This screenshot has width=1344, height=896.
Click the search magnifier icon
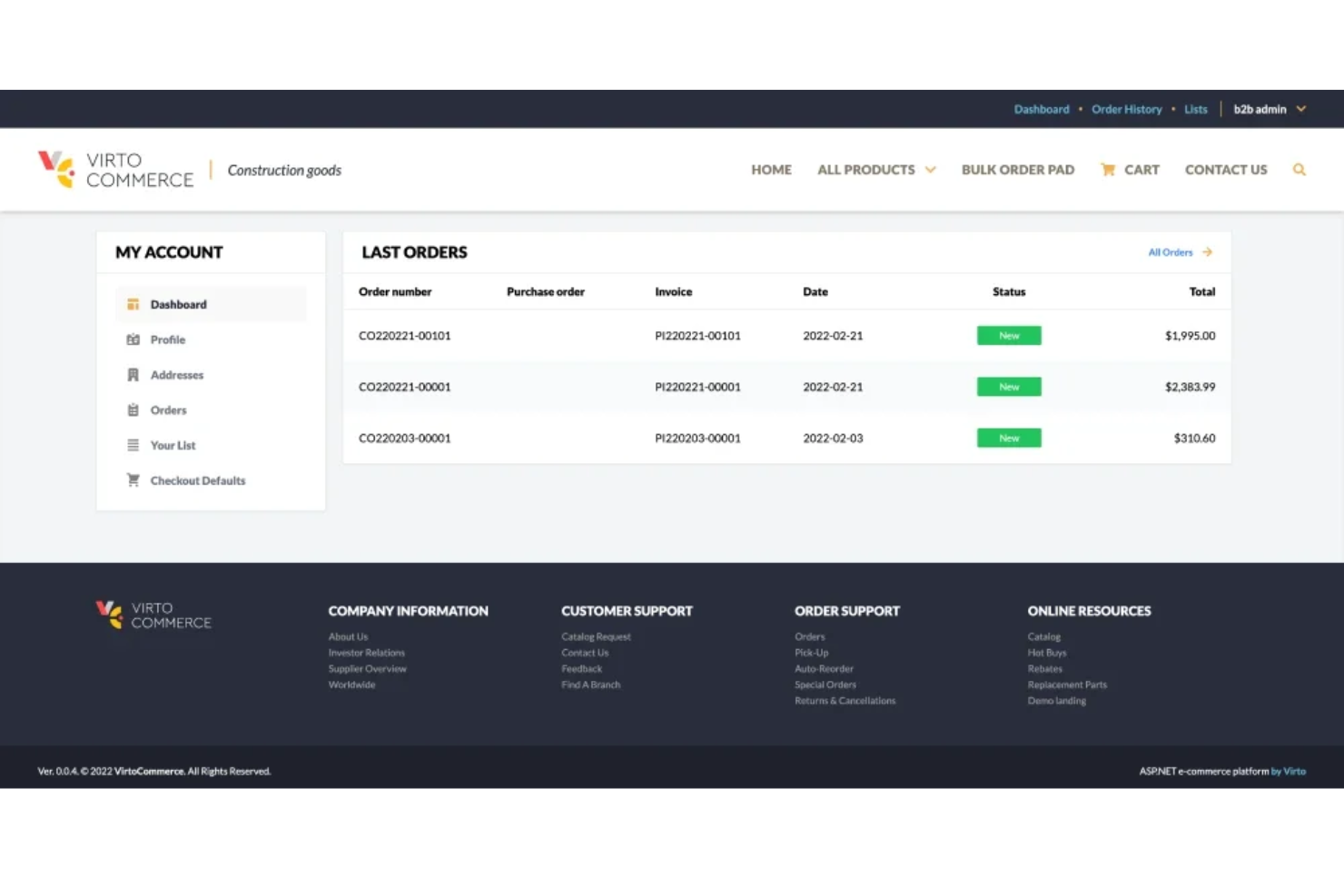tap(1299, 169)
